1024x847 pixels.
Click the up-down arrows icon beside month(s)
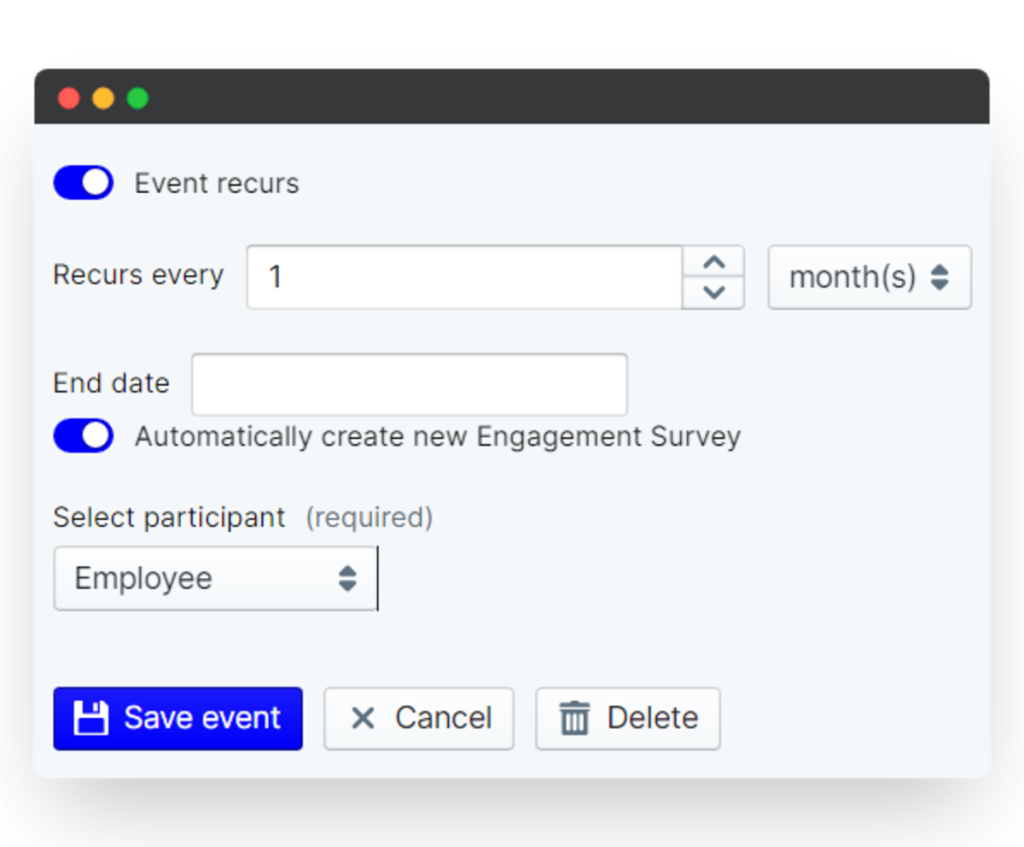point(939,277)
